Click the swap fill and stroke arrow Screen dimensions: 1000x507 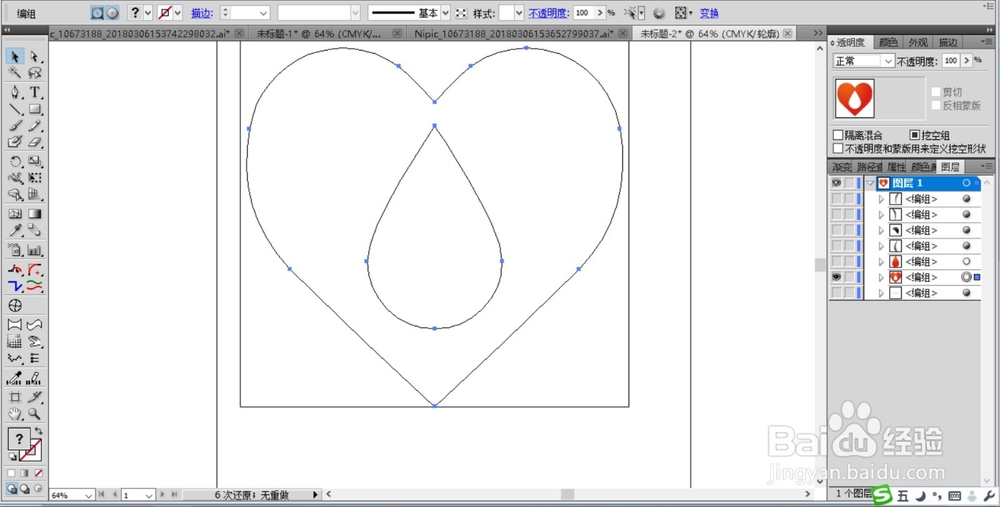pos(38,430)
